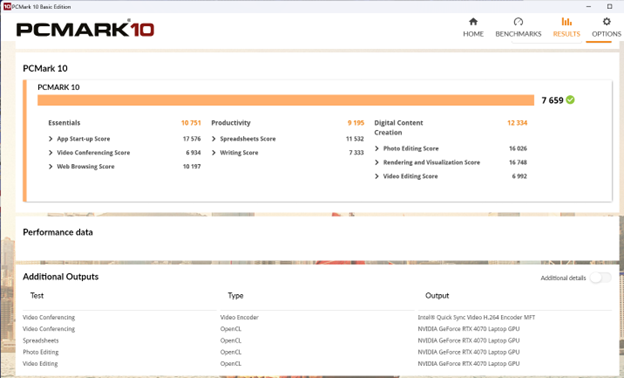The height and width of the screenshot is (378, 624).
Task: Minimize the PCMark 10 window
Action: click(x=589, y=6)
